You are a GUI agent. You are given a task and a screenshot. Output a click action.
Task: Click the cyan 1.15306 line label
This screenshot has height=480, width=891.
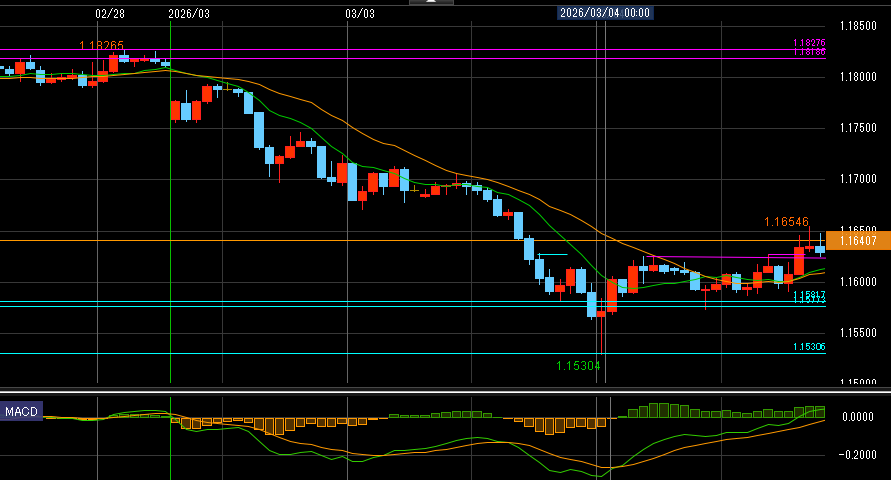pos(808,347)
